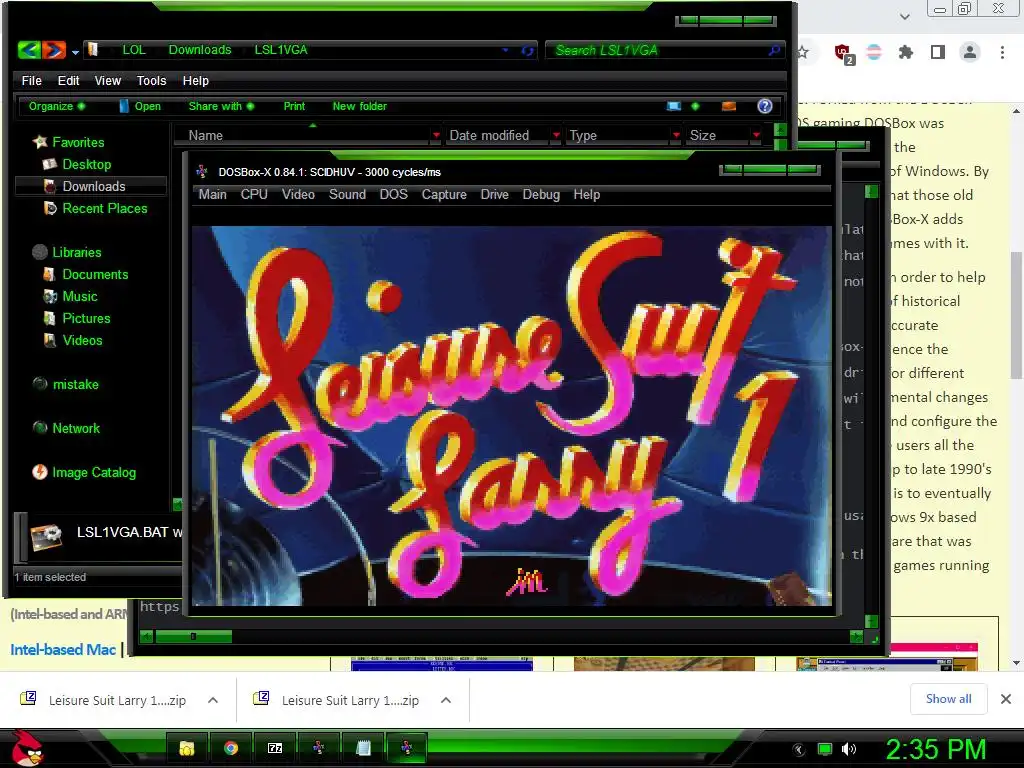Open the Size column filter dropdown

tap(756, 135)
